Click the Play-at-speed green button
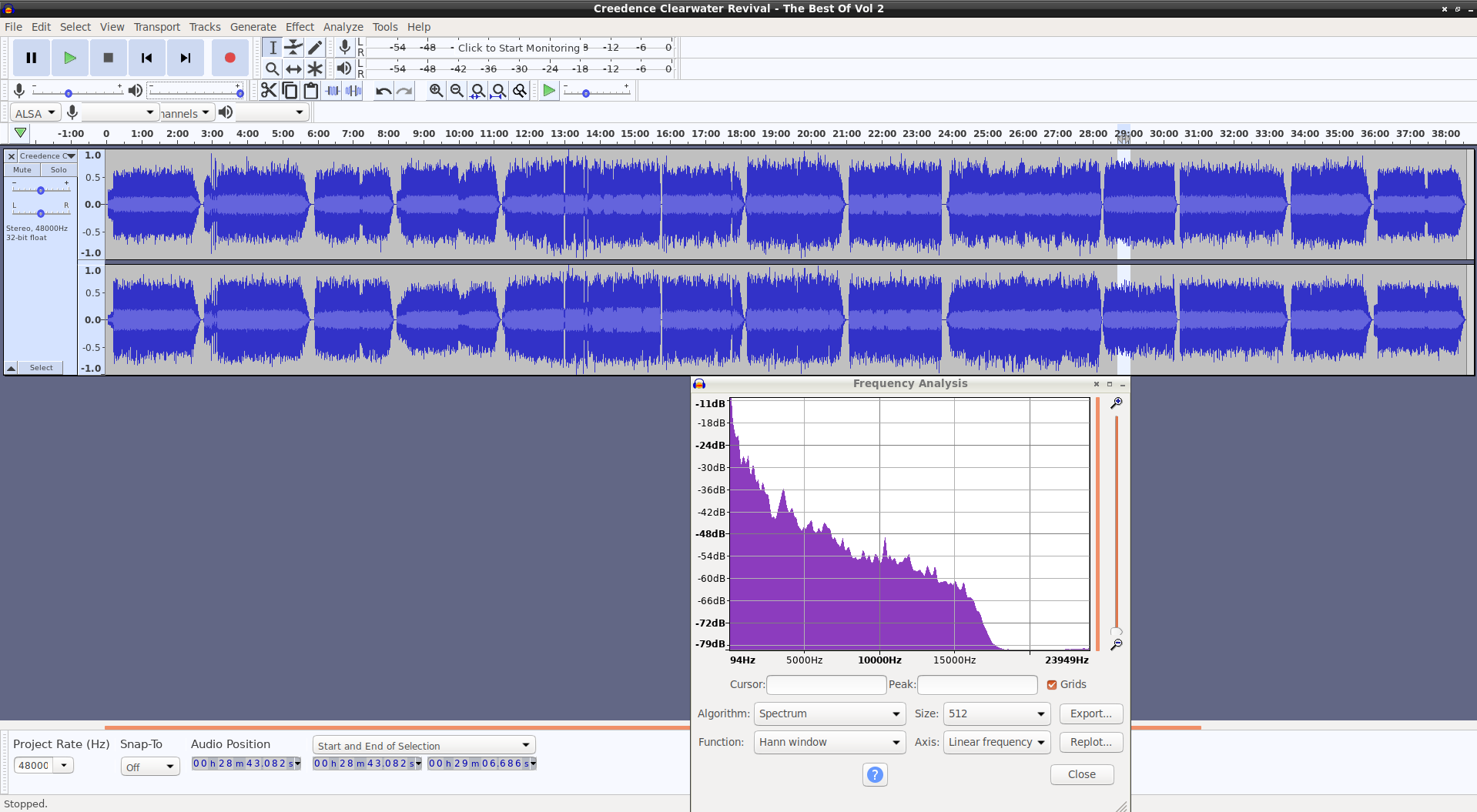The image size is (1477, 812). 549,91
